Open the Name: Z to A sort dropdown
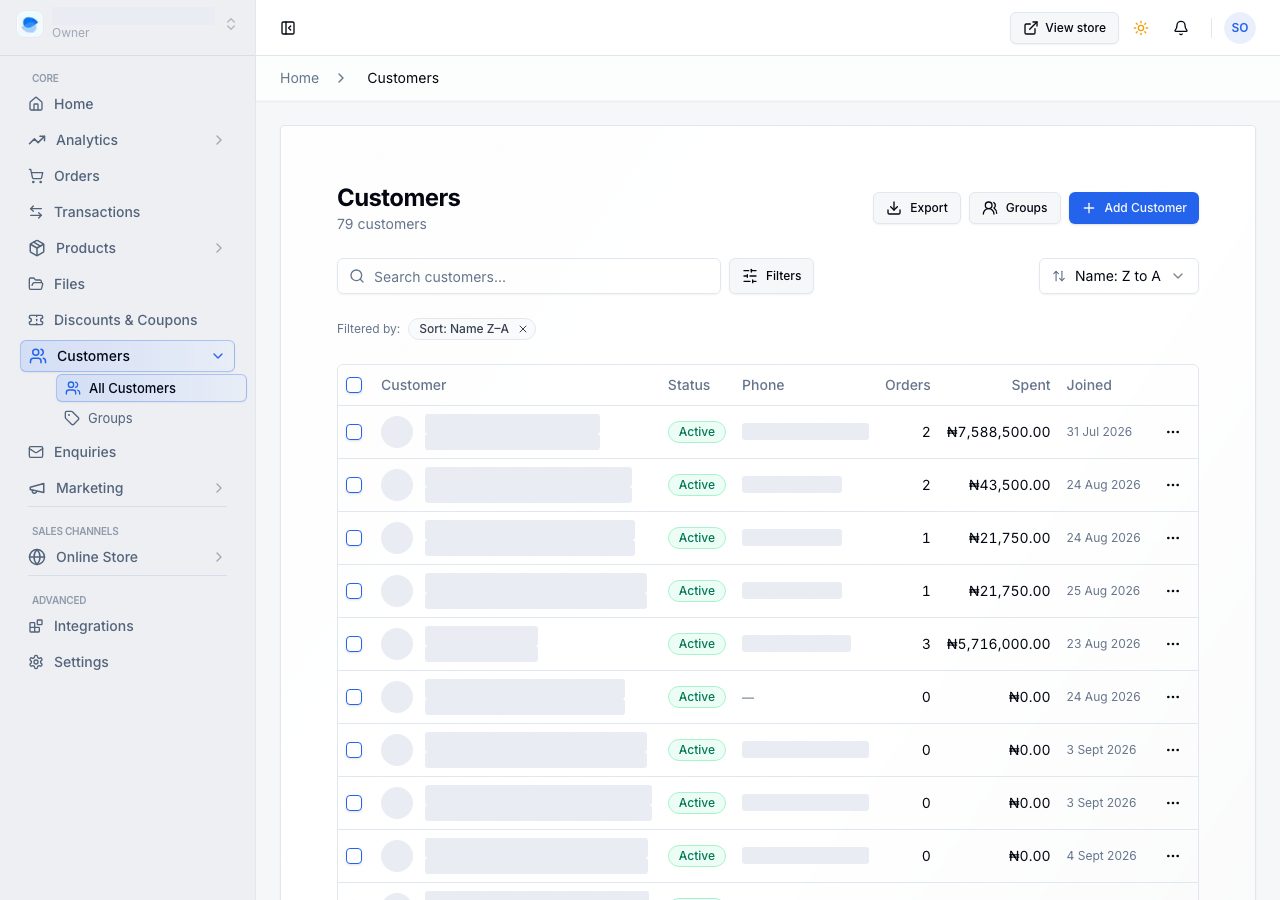1280x900 pixels. click(1119, 276)
